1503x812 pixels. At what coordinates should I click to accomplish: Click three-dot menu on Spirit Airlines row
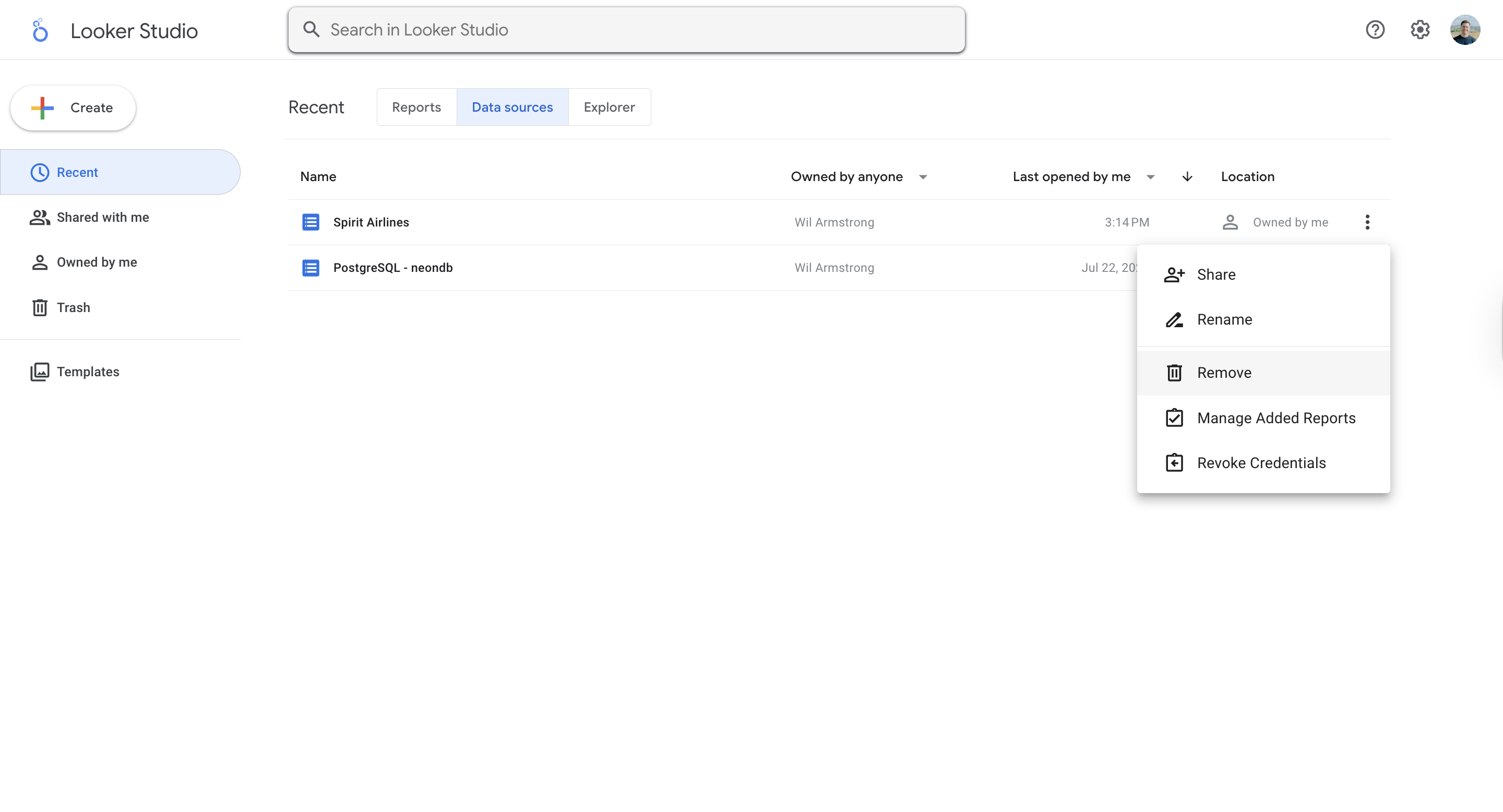click(x=1367, y=222)
